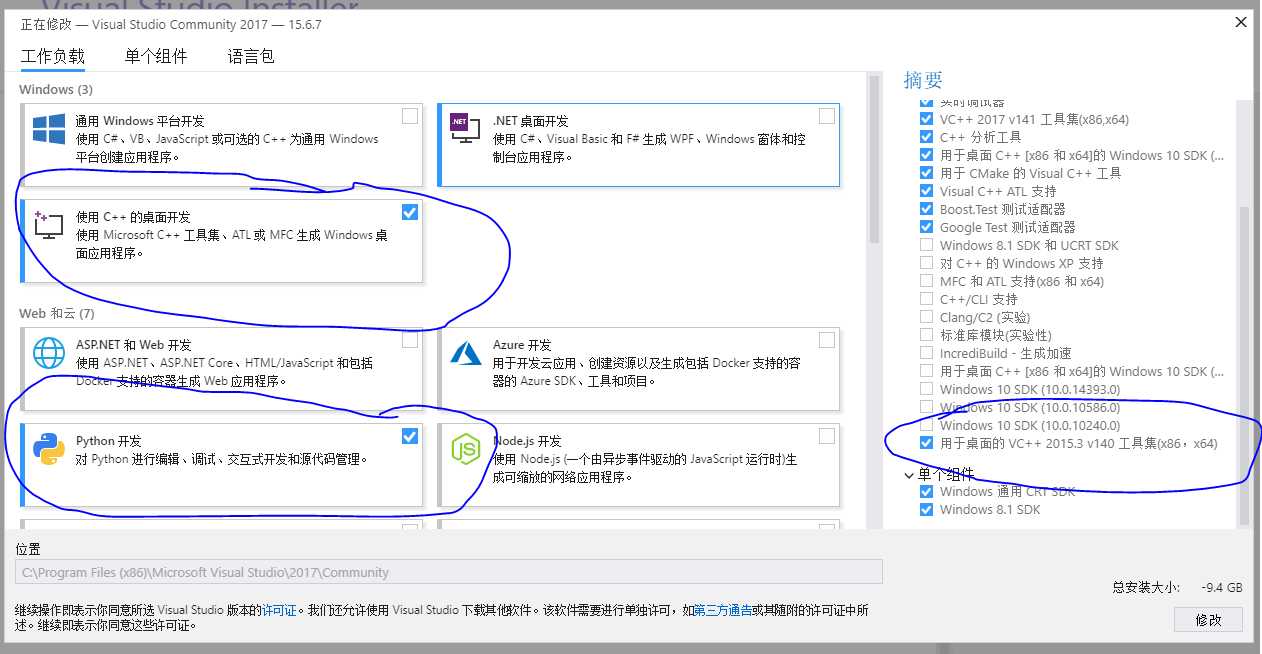Image resolution: width=1262 pixels, height=654 pixels.
Task: Click the install location path field
Action: [449, 572]
